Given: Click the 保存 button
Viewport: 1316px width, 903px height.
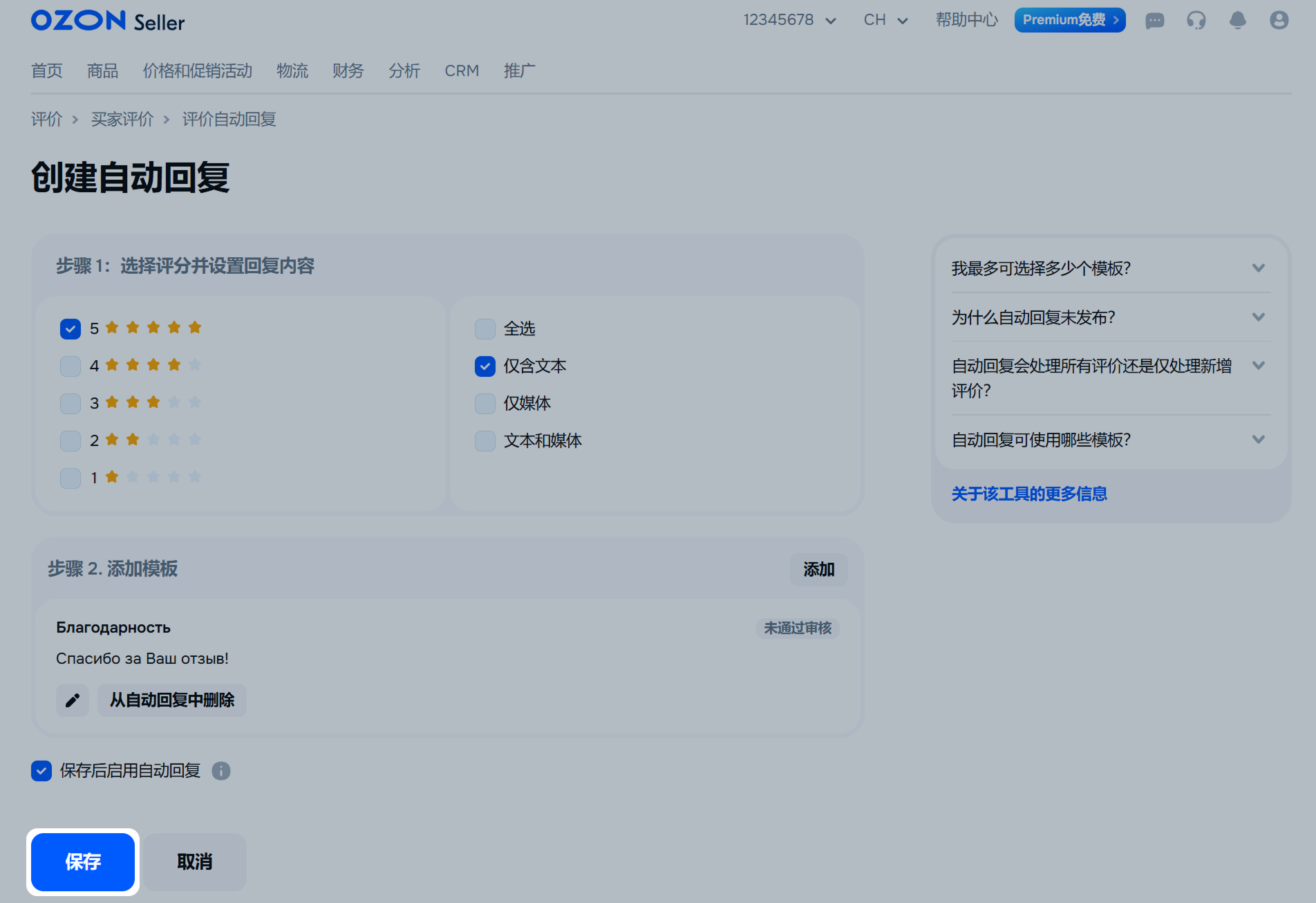Looking at the screenshot, I should tap(83, 862).
